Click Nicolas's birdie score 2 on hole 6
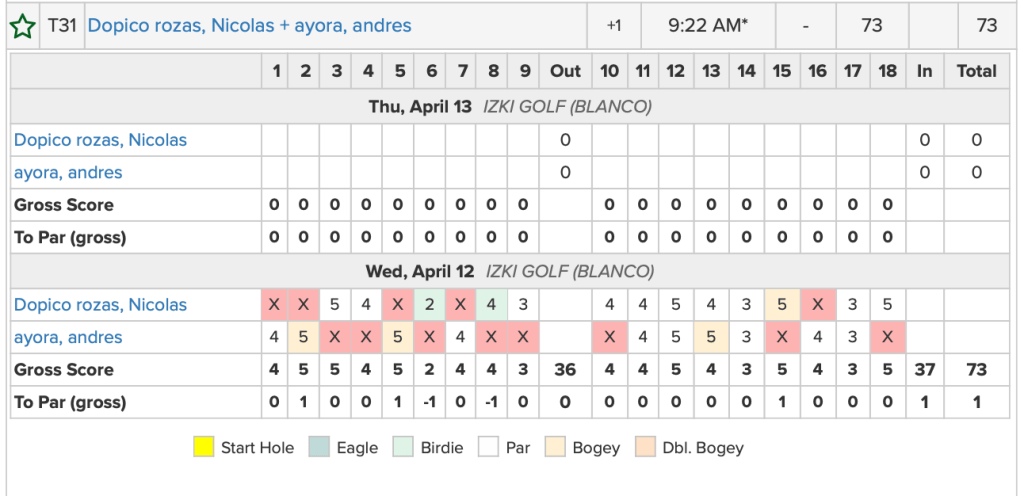Viewport: 1024px width, 496px height. (x=430, y=305)
